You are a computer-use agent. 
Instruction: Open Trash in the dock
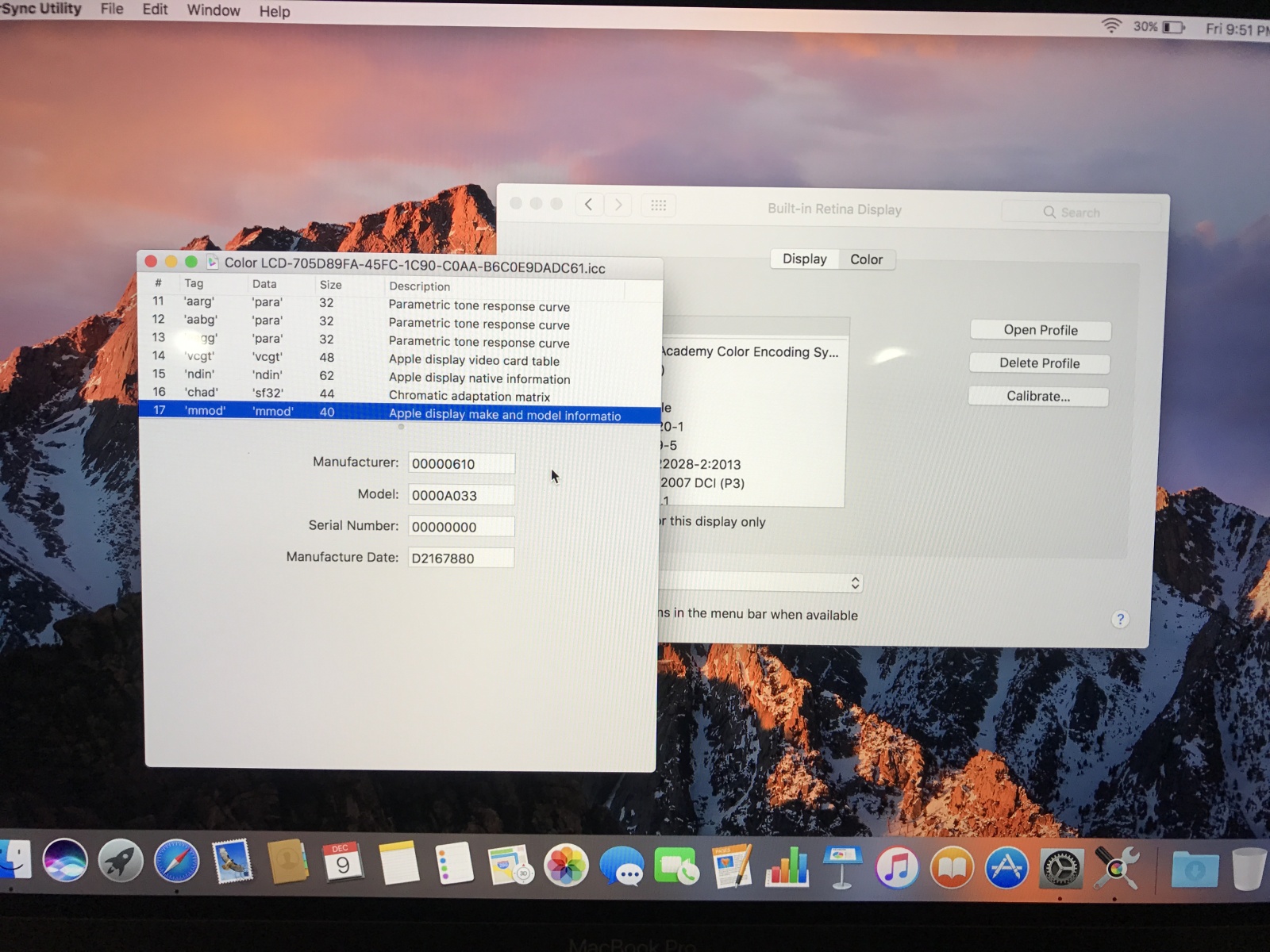1249,869
